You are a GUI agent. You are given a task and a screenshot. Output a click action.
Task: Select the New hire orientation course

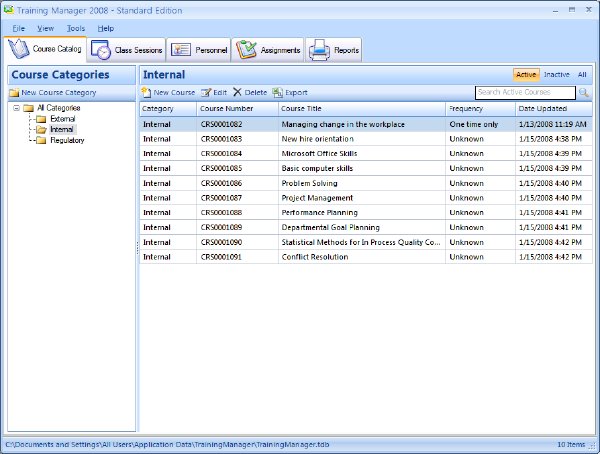pos(366,139)
